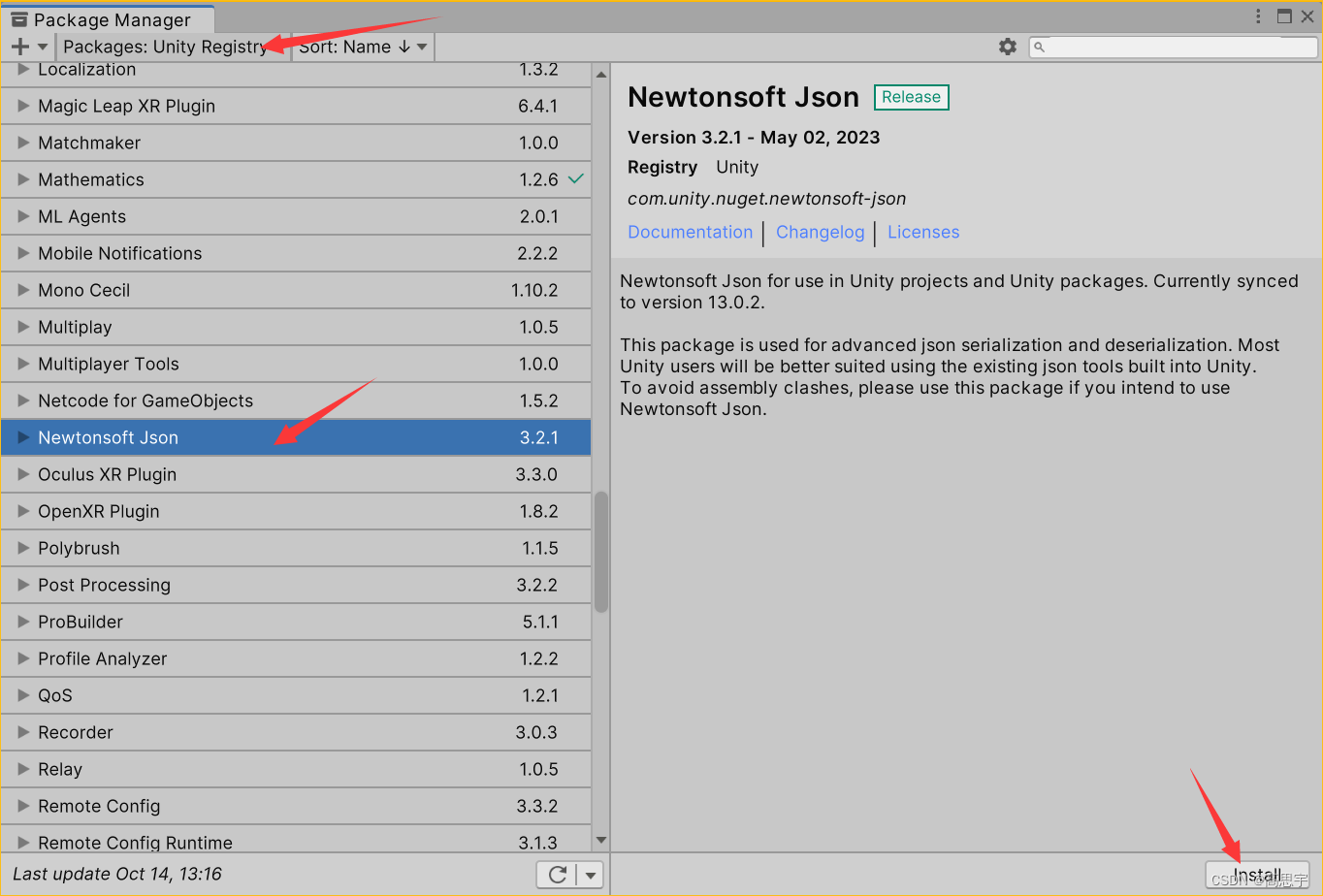Expand the Mono Cecil package arrow

point(24,290)
